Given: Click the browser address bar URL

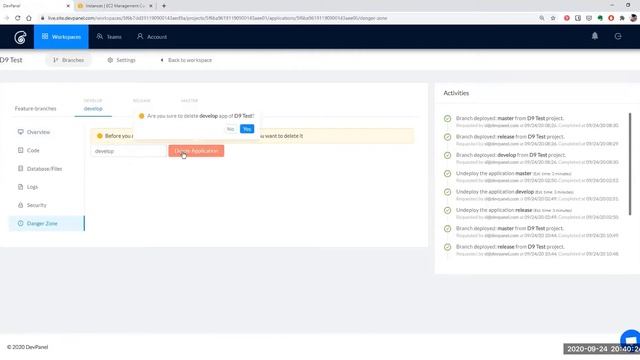Looking at the screenshot, I should click(x=217, y=18).
